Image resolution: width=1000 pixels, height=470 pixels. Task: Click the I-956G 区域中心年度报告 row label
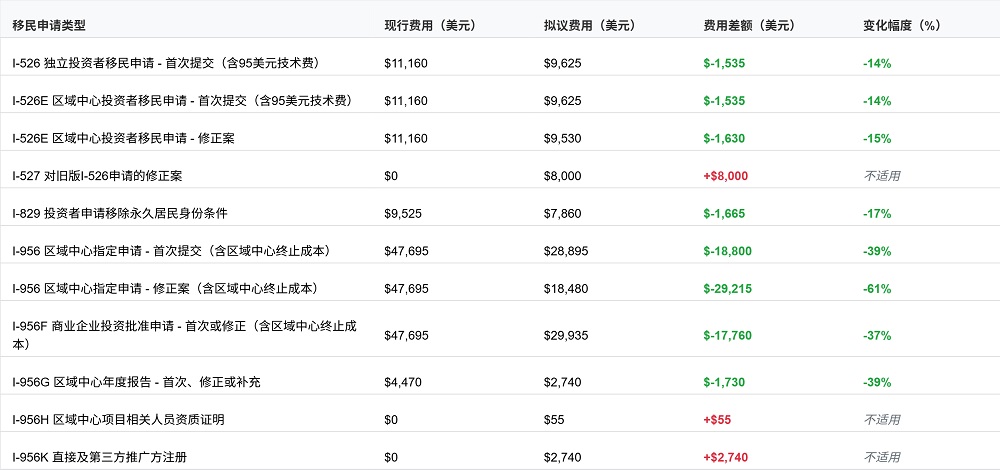click(x=137, y=382)
